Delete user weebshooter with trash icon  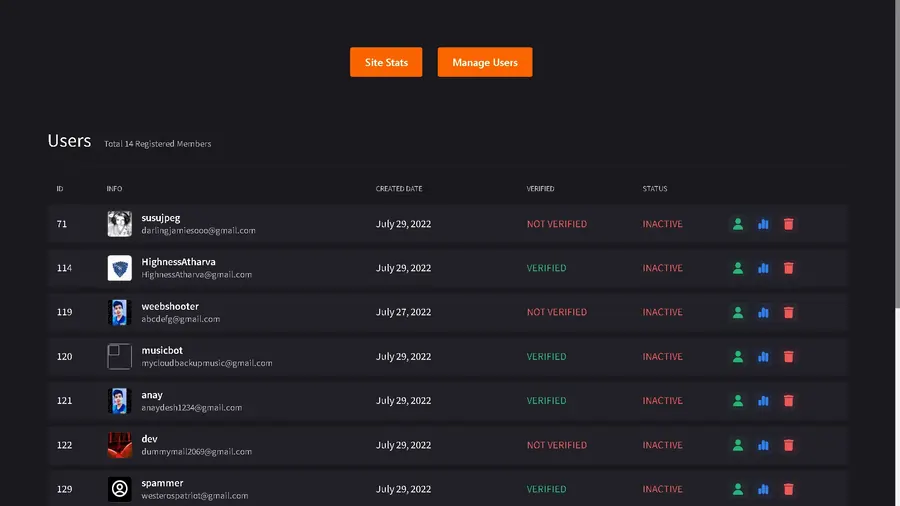[788, 312]
